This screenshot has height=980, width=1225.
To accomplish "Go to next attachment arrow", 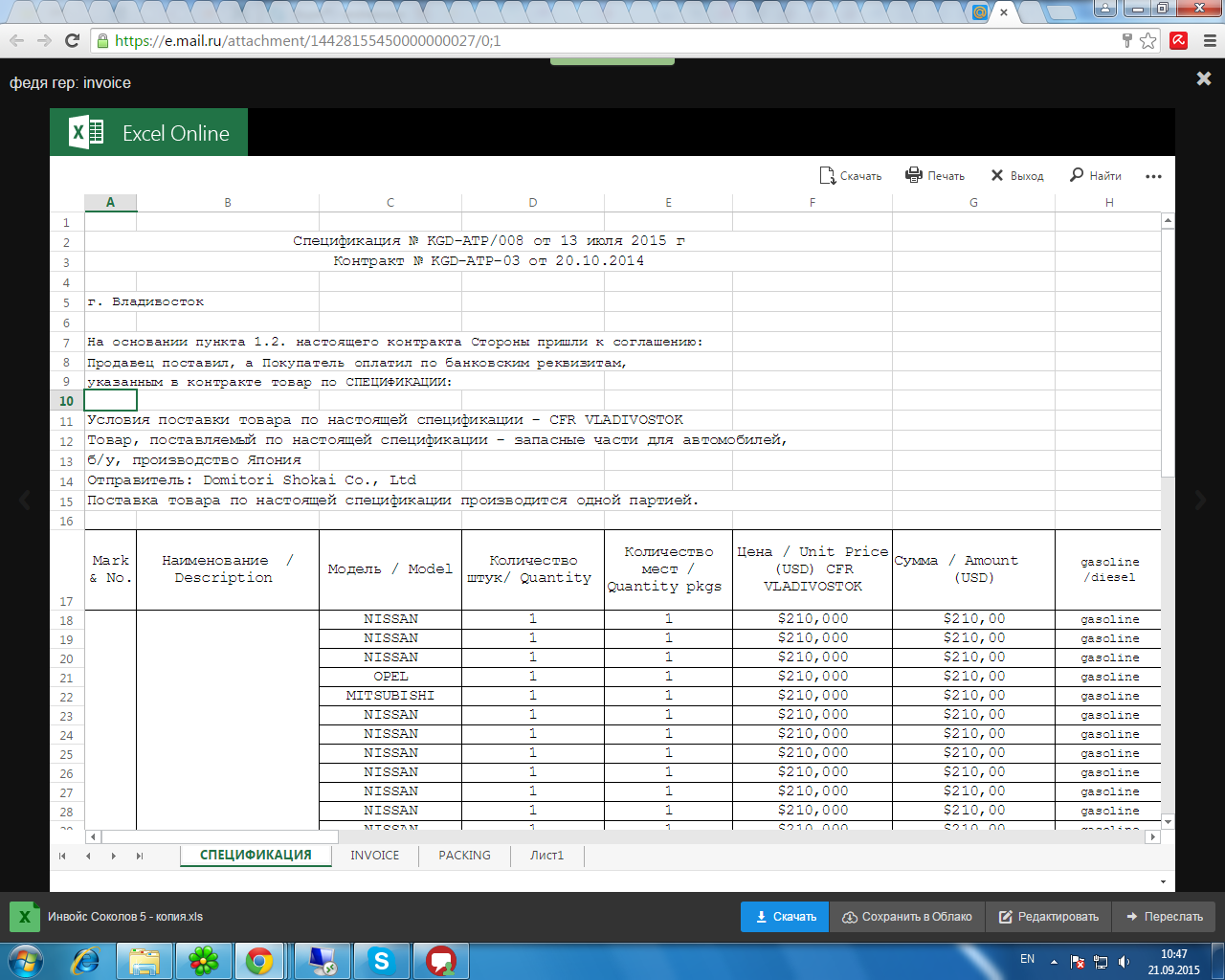I will (x=1201, y=499).
